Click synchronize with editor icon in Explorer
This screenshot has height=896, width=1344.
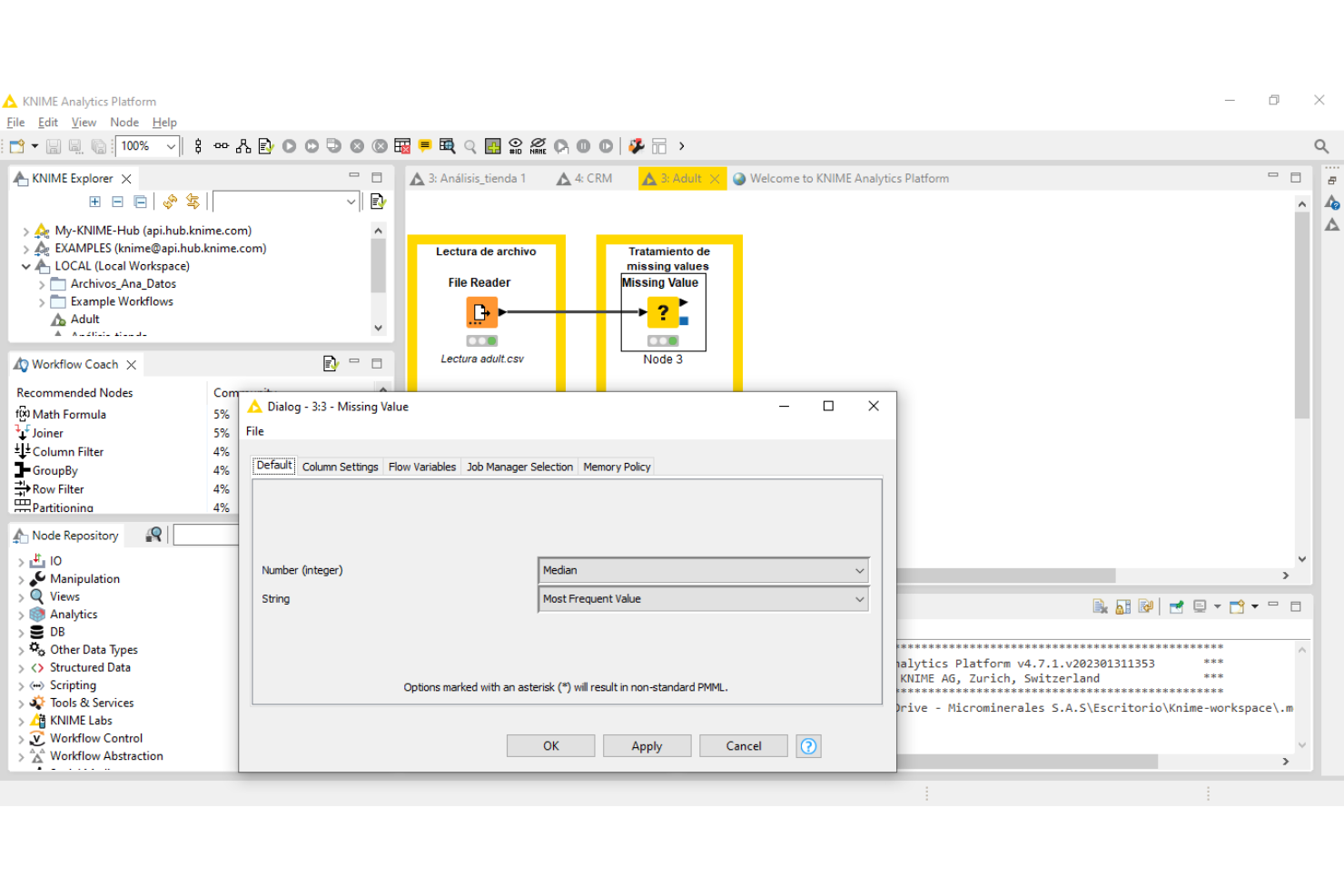click(x=193, y=202)
